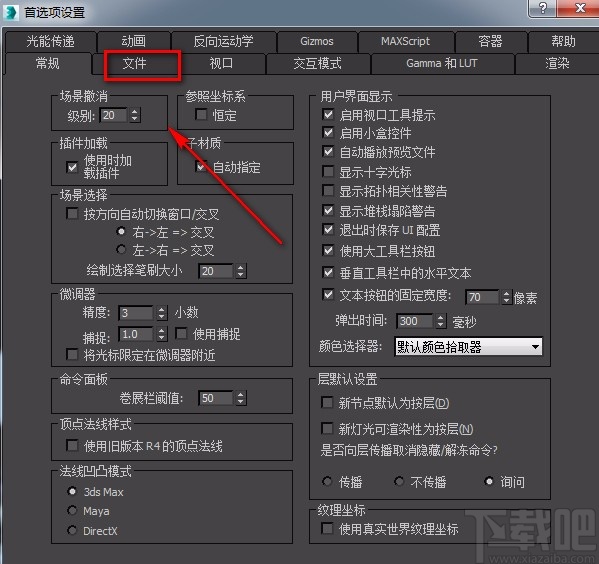
Task: Toggle 文本按钮的固定宽度 checkbox
Action: (x=328, y=294)
